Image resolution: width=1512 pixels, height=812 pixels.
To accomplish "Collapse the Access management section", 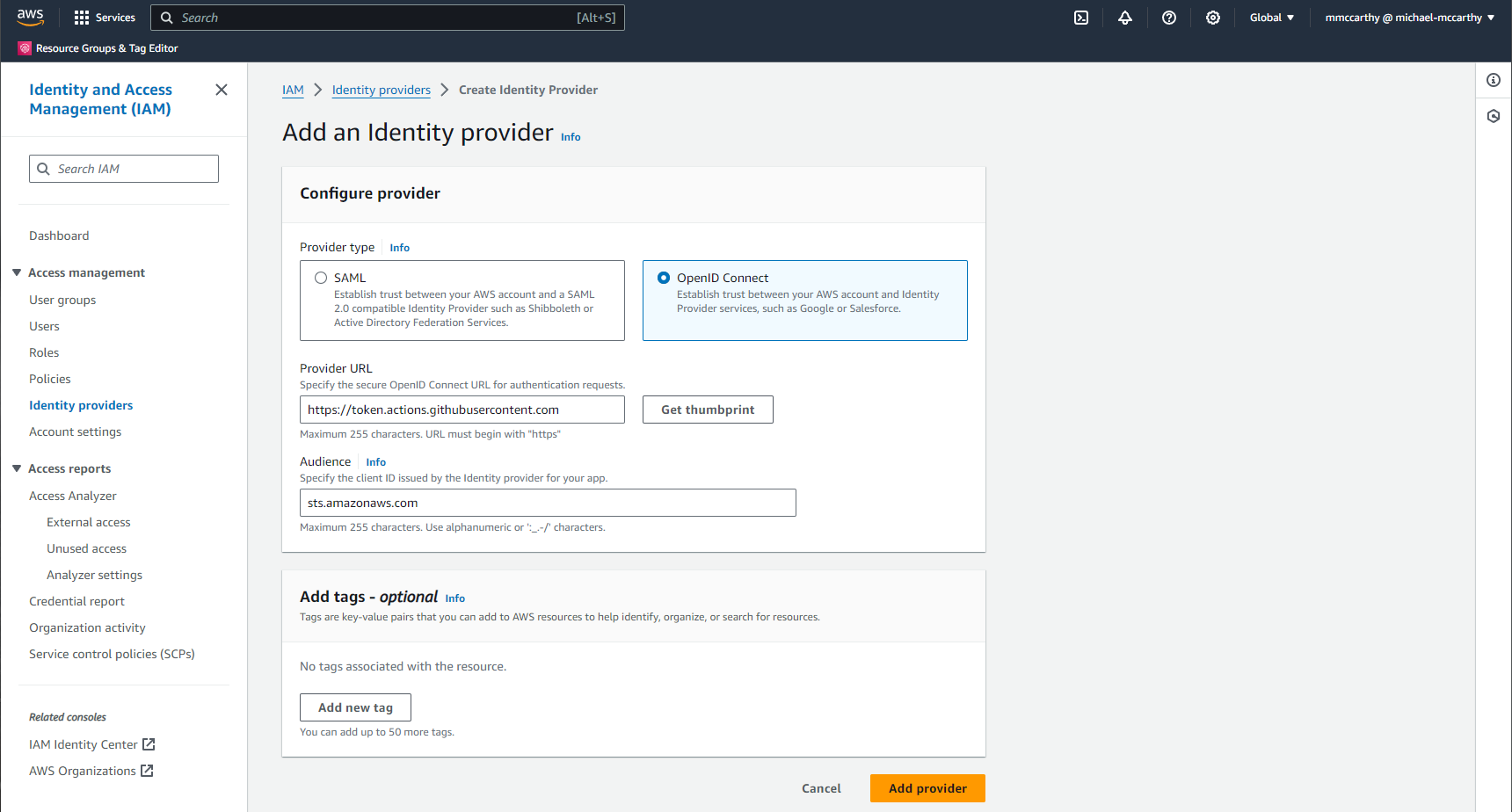I will click(17, 272).
